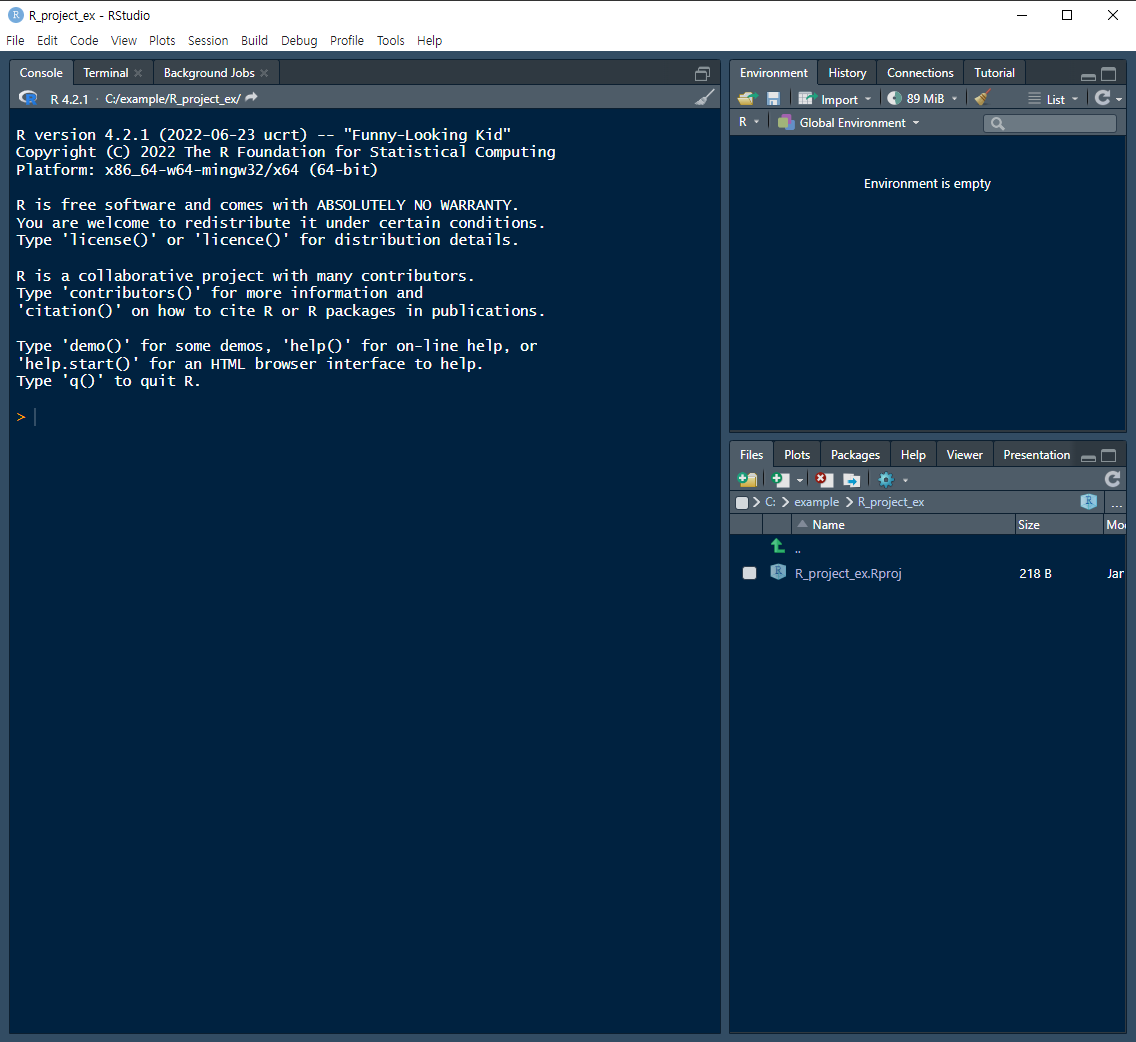The width and height of the screenshot is (1136, 1042).
Task: Open Files pane gear More options
Action: pyautogui.click(x=886, y=480)
